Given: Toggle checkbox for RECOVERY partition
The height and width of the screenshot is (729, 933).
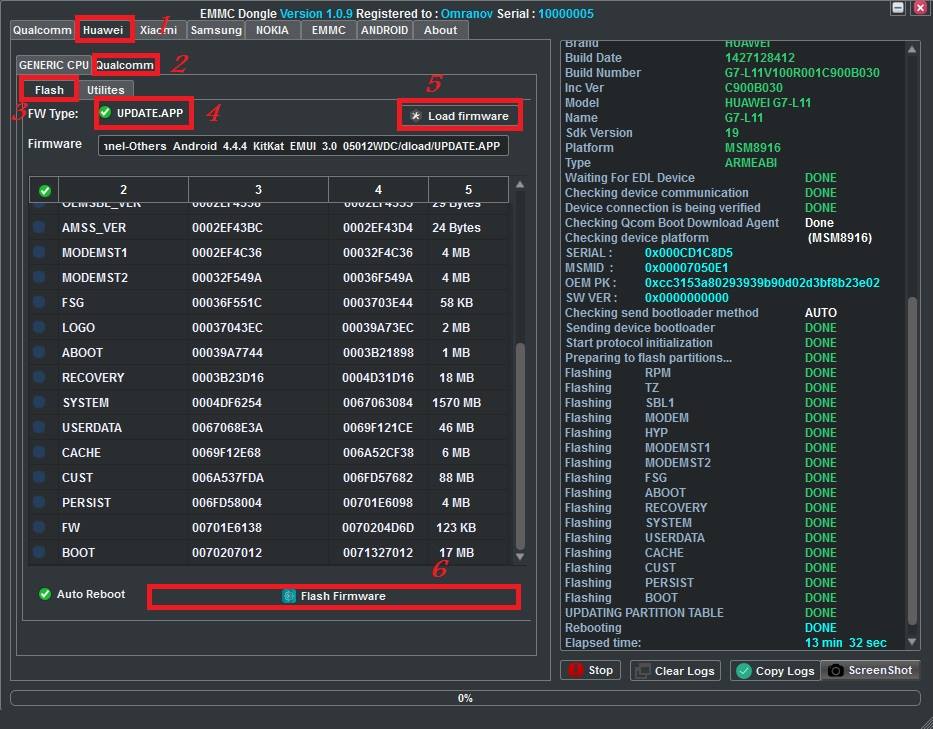Looking at the screenshot, I should (x=39, y=377).
